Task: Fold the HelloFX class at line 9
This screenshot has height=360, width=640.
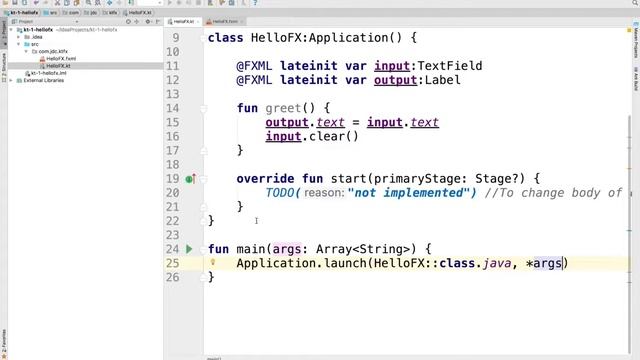Action: coord(203,38)
